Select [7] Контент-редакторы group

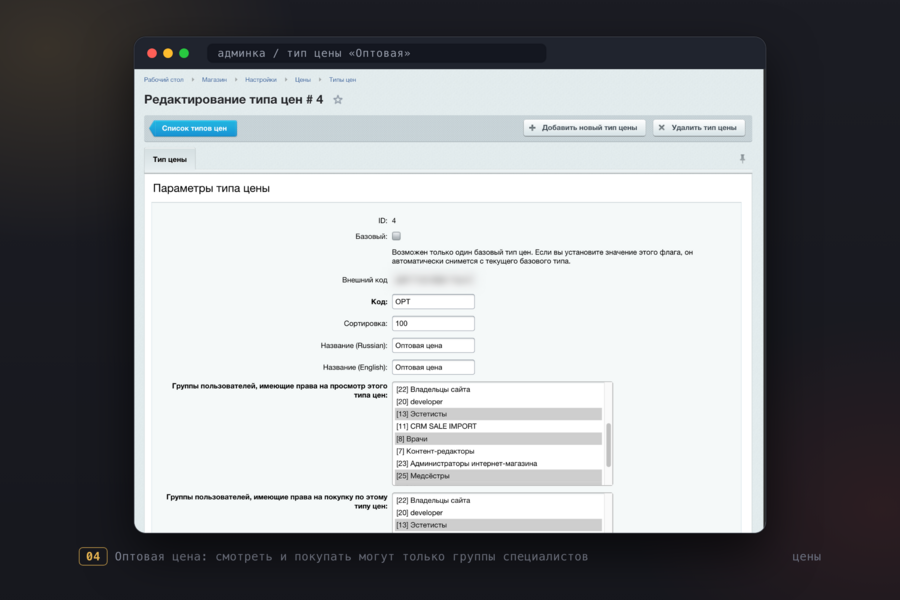[x=498, y=451]
